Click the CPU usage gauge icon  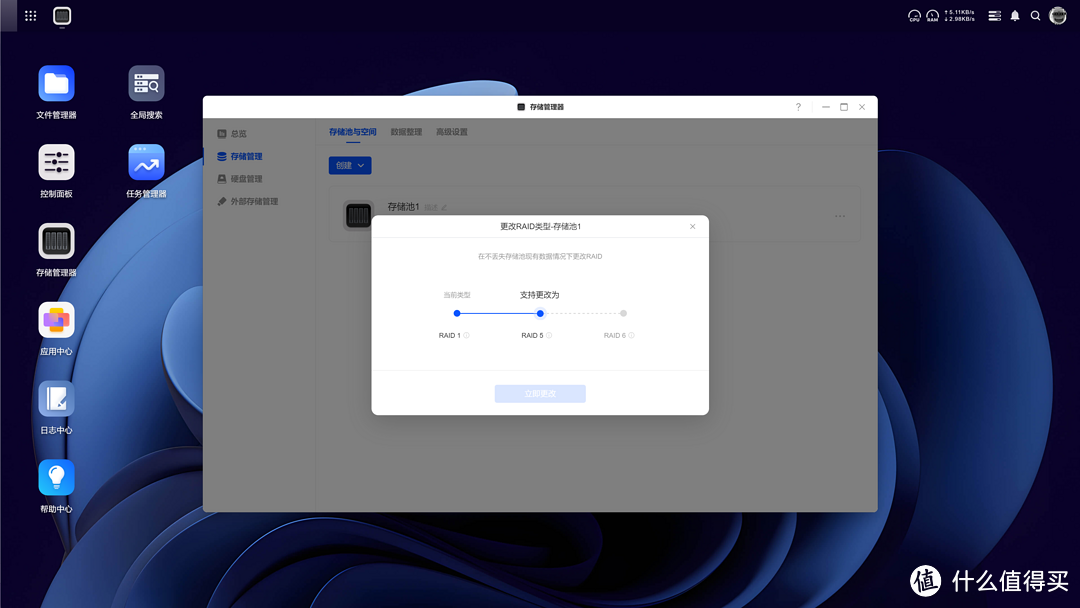914,16
